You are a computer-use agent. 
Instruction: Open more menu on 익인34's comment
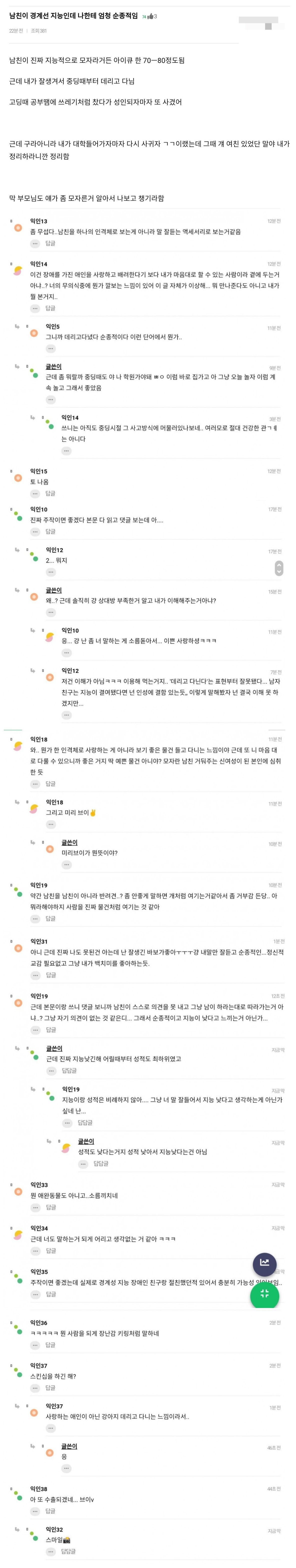point(35,1251)
